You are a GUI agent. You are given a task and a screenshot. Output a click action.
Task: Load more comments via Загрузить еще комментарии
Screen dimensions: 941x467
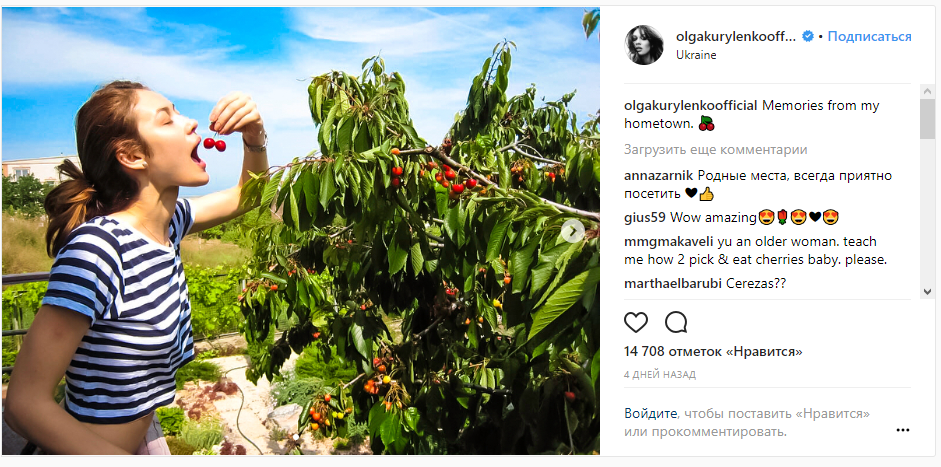pos(715,149)
